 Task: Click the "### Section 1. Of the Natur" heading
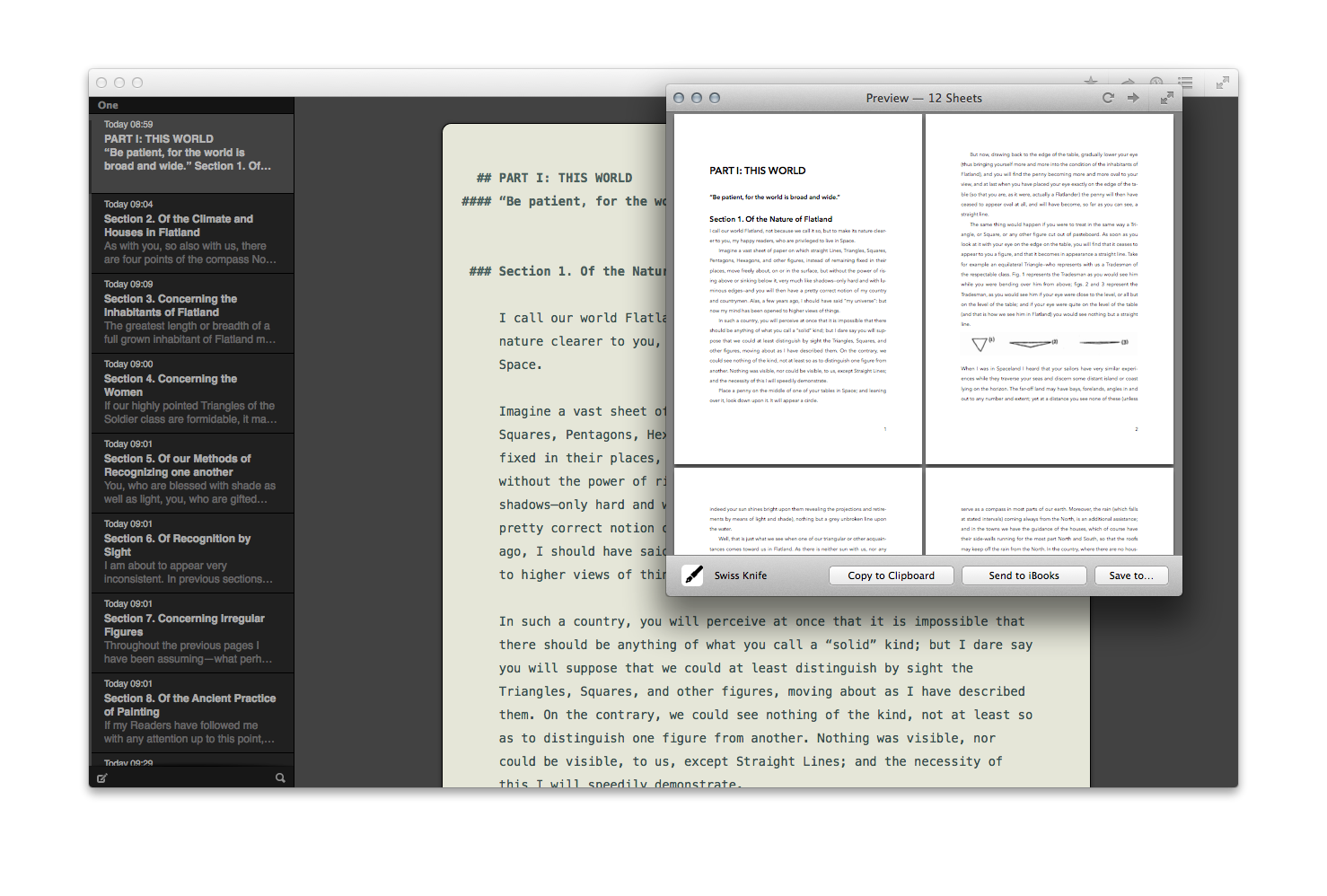tap(567, 271)
